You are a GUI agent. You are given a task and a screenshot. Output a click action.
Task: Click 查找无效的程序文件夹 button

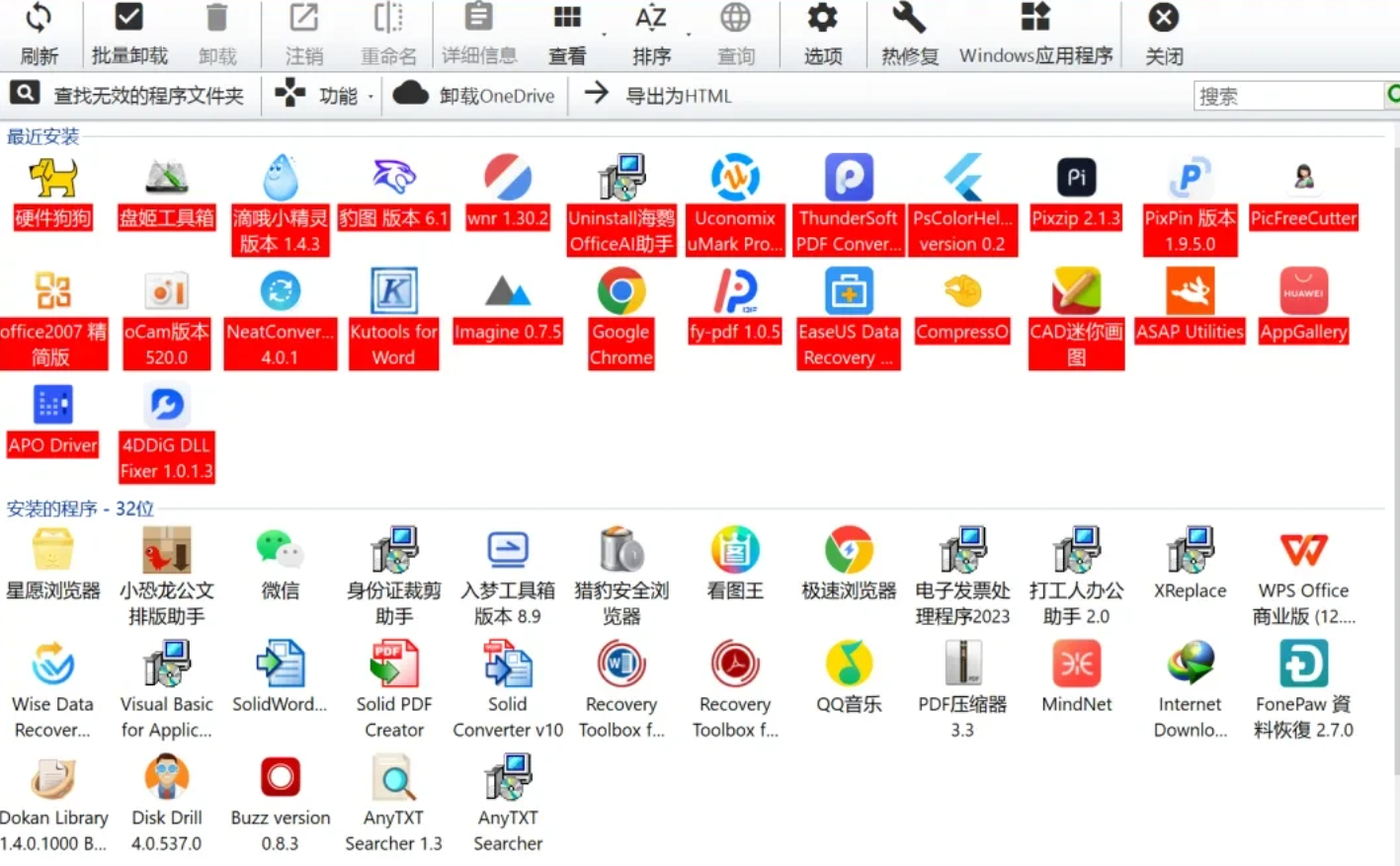coord(128,96)
